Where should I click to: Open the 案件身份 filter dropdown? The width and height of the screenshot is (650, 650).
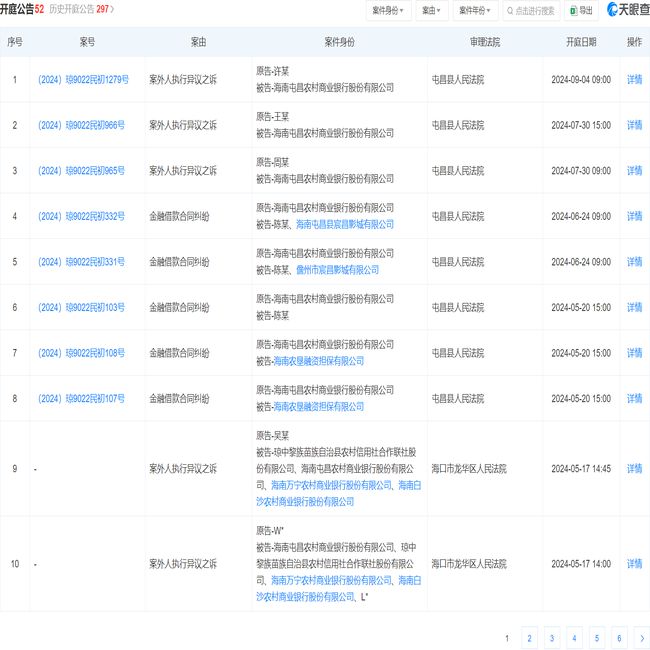click(x=388, y=10)
